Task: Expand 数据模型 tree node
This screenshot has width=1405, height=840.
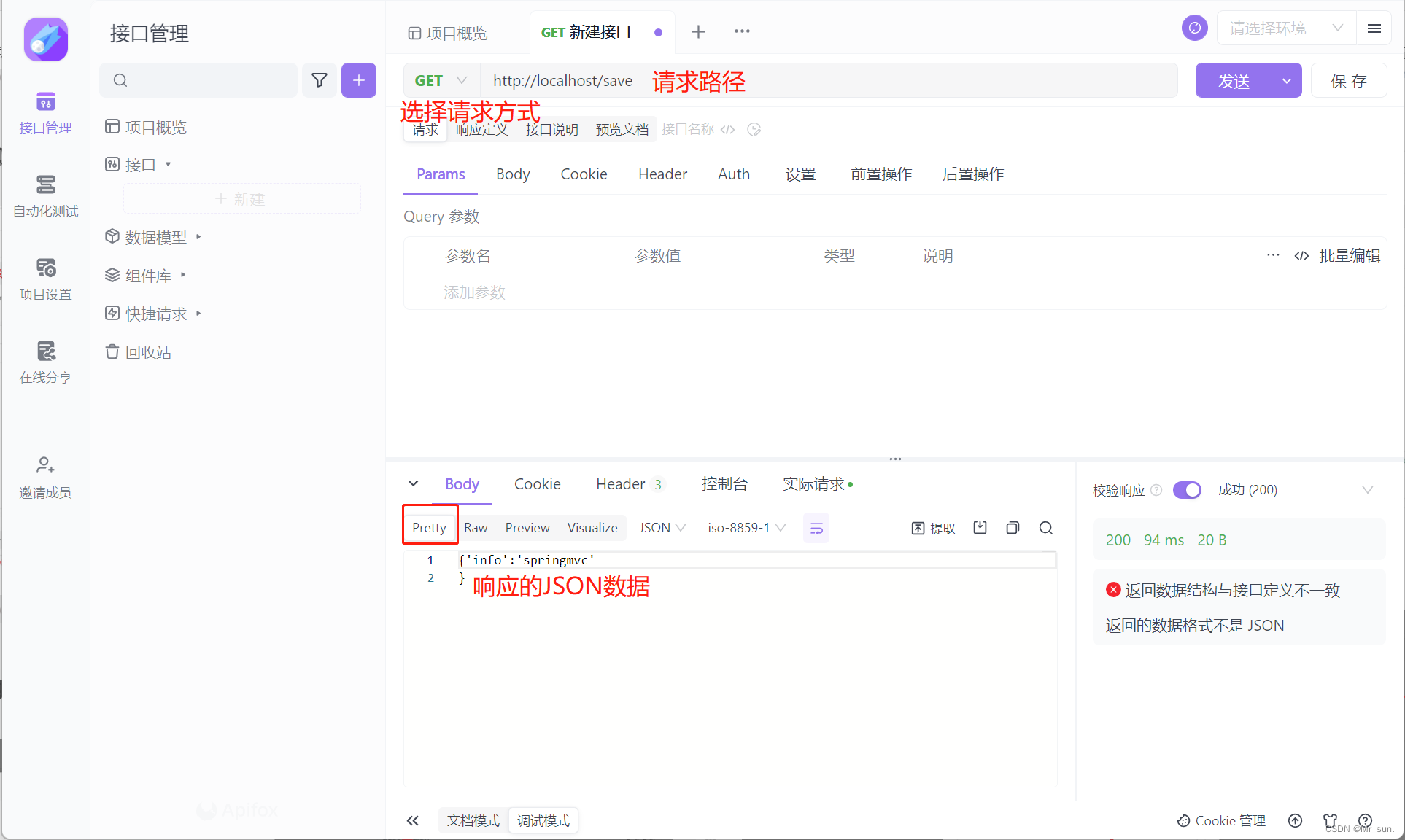Action: (198, 237)
